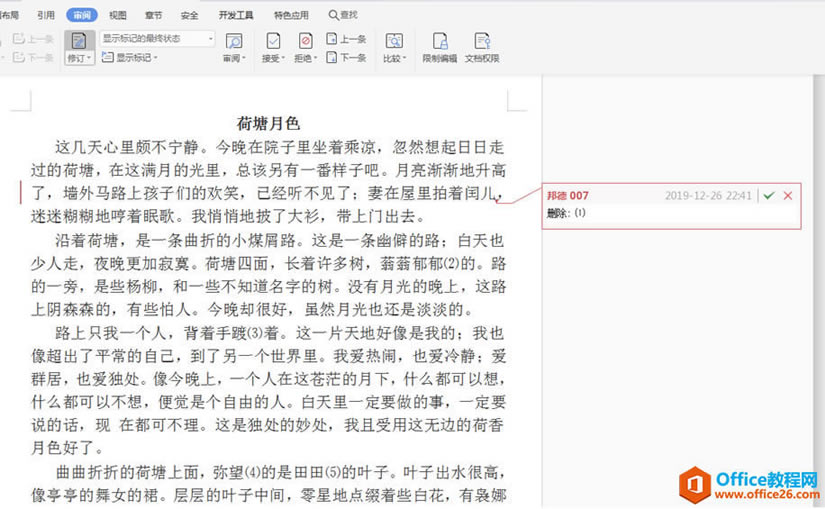Click the 拒绝 reject change icon

coord(305,41)
